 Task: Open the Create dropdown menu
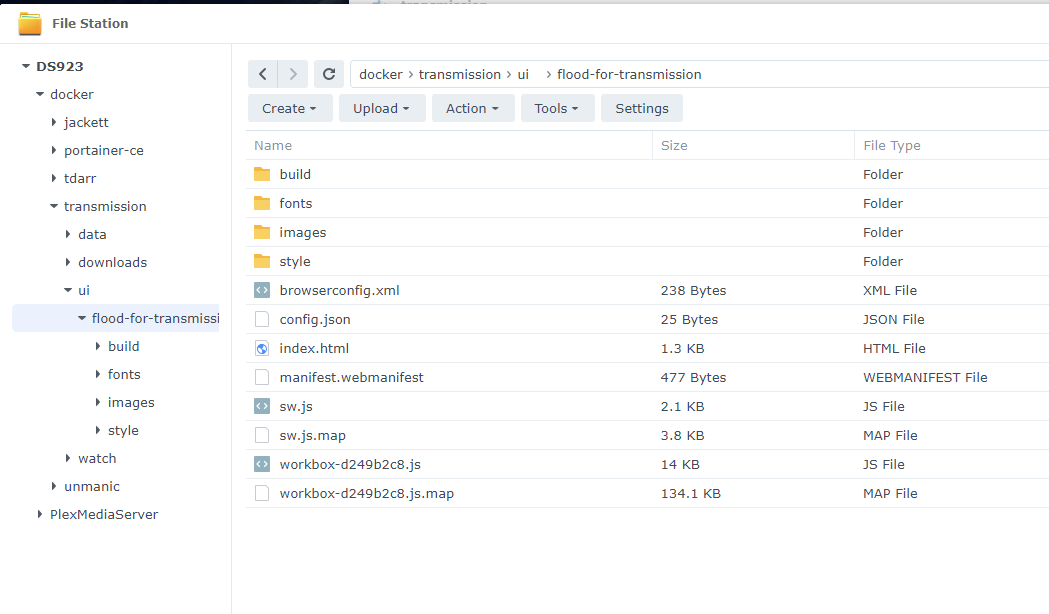(290, 108)
